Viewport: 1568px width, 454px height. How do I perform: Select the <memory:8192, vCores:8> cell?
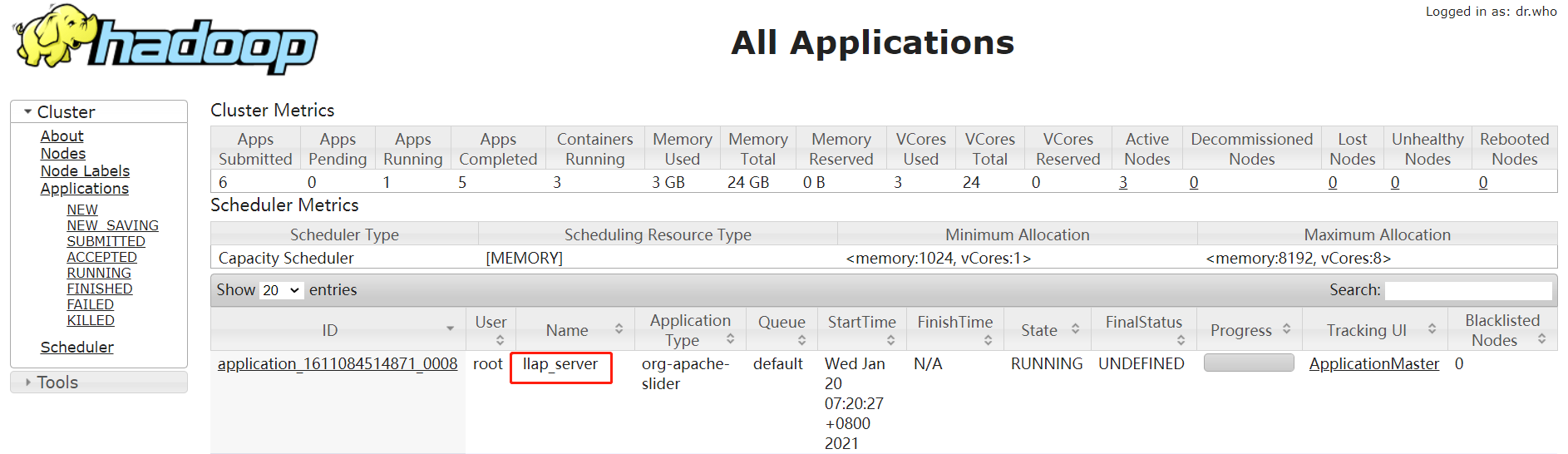pos(1298,259)
